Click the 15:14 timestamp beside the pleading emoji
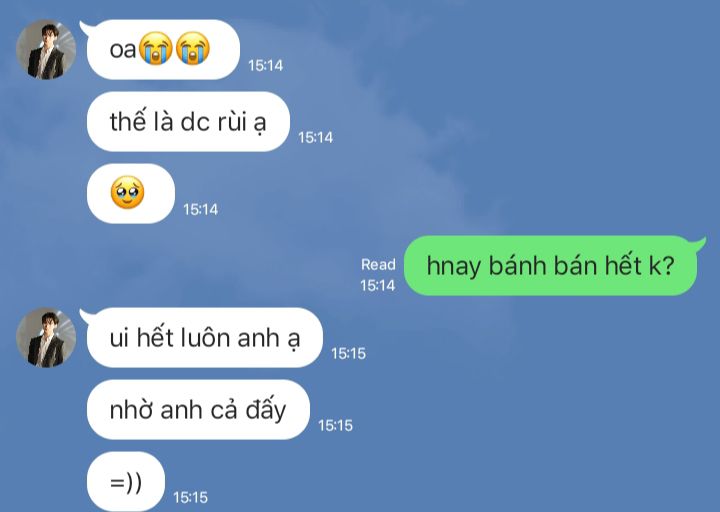The width and height of the screenshot is (720, 512). (201, 209)
